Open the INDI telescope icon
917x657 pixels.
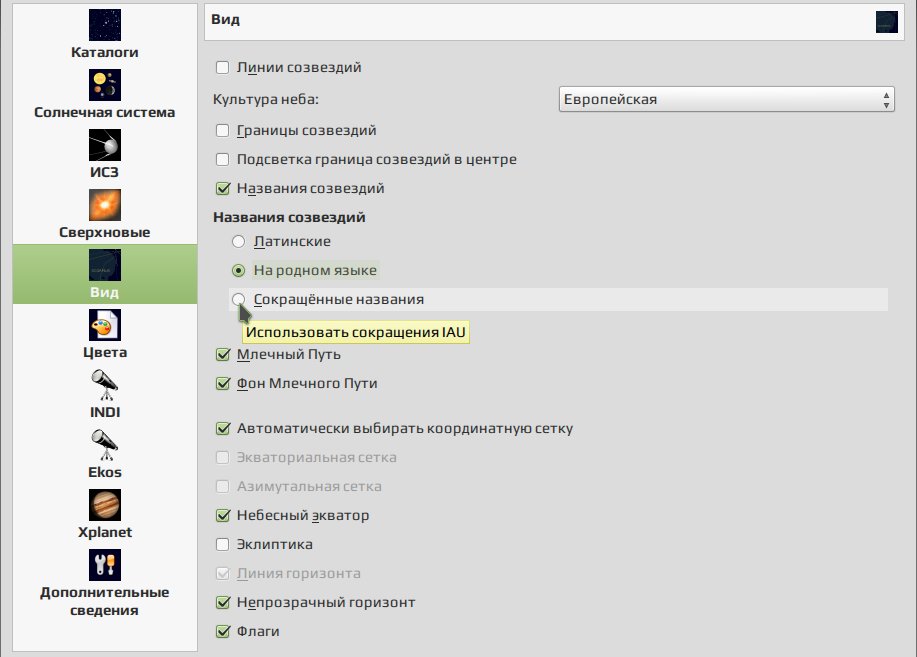pos(105,385)
